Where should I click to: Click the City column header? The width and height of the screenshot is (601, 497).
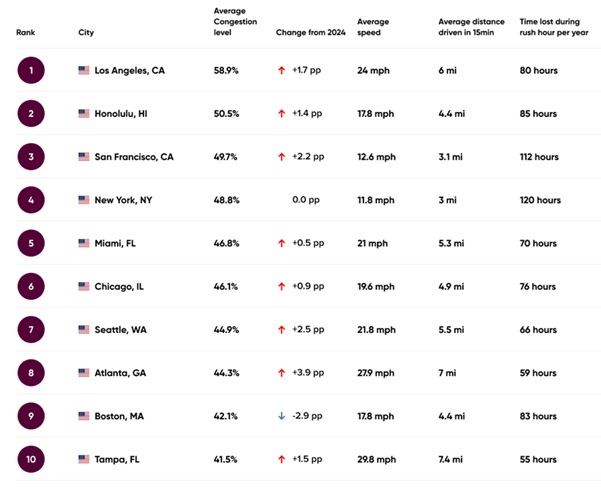[86, 33]
